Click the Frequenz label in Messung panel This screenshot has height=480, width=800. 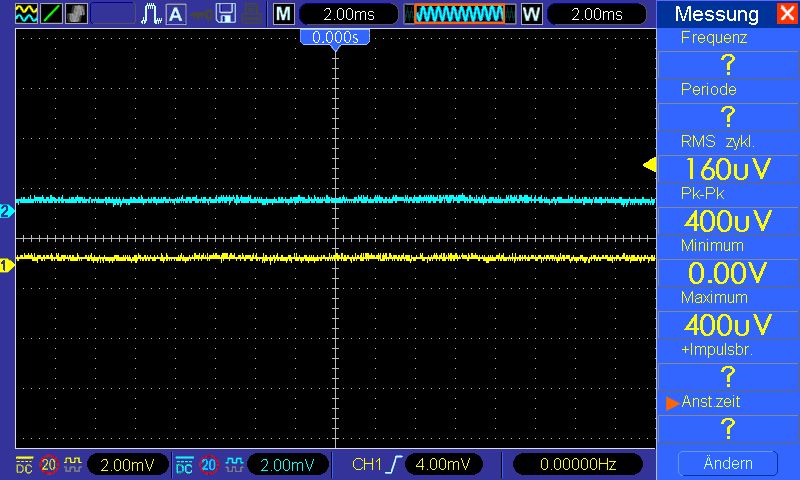[x=714, y=38]
